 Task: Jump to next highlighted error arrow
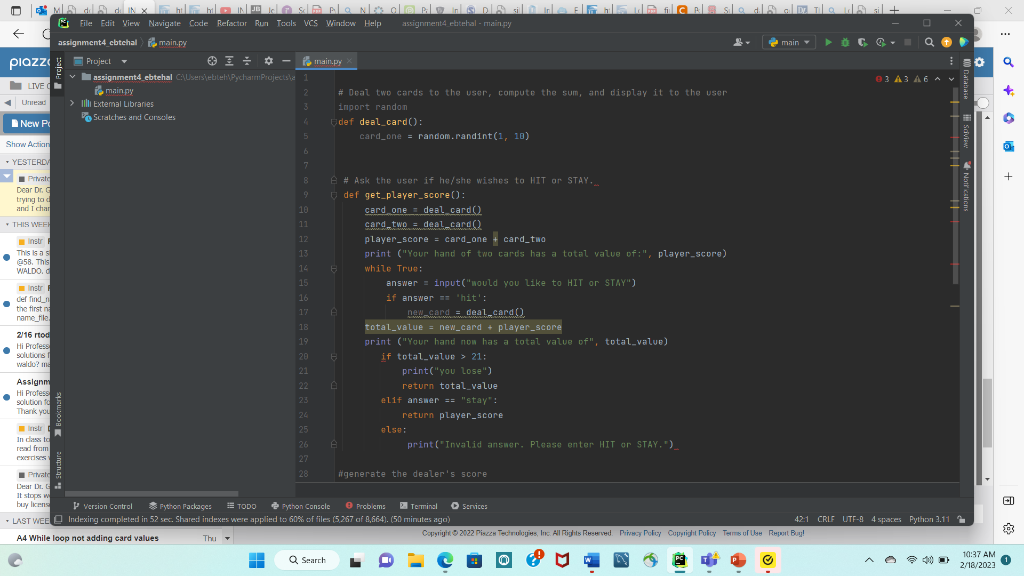coord(951,79)
